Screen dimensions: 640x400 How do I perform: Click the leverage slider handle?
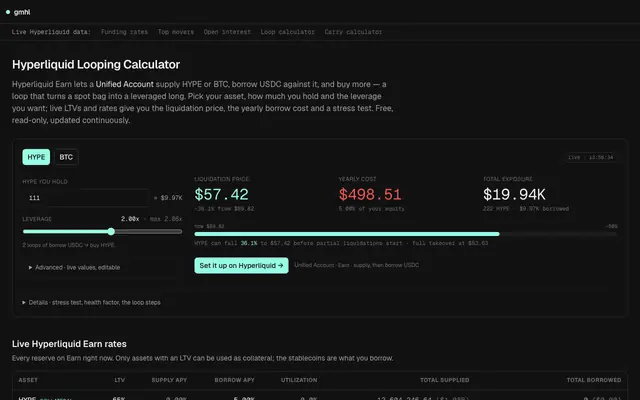point(111,231)
